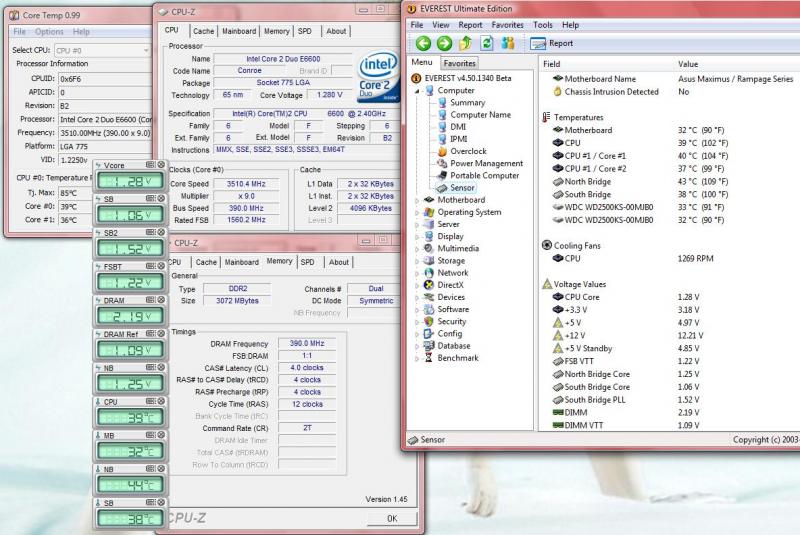
Task: Click the two-people icon in EVEREST toolbar
Action: (508, 43)
